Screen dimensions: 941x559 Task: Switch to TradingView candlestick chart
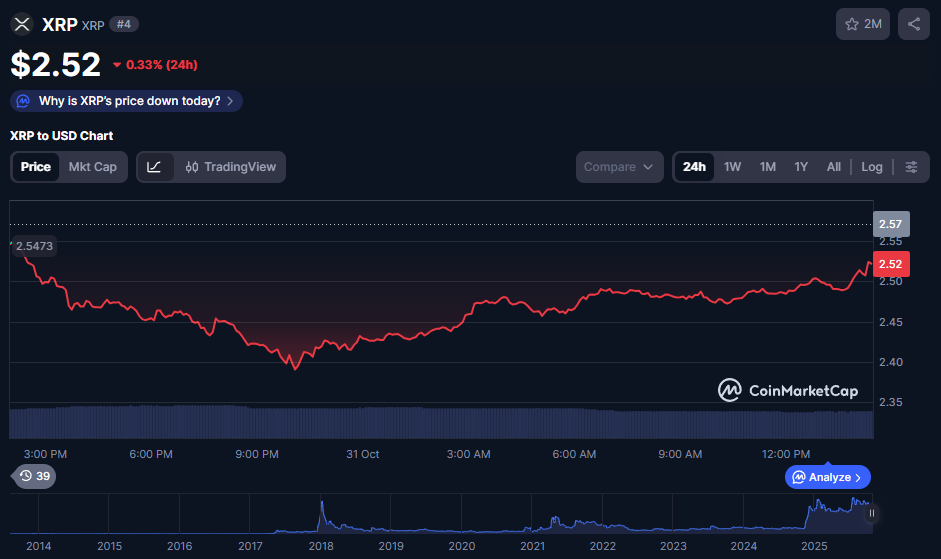click(231, 167)
